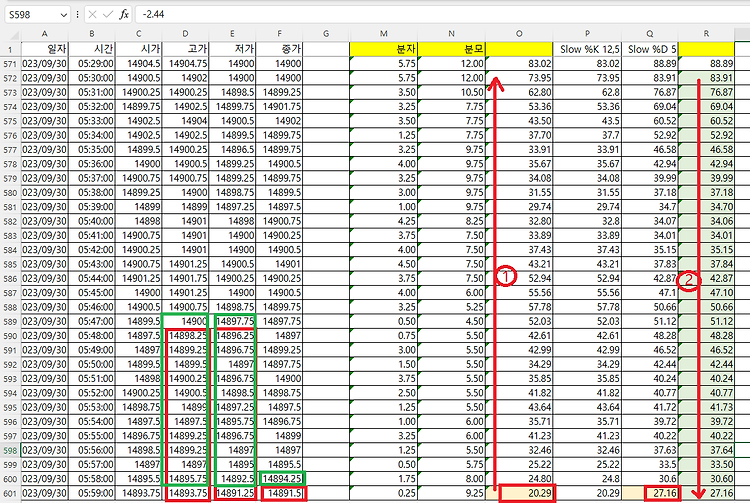This screenshot has height=503, width=750.
Task: Click empty yellow header cell in column O
Action: (519, 49)
